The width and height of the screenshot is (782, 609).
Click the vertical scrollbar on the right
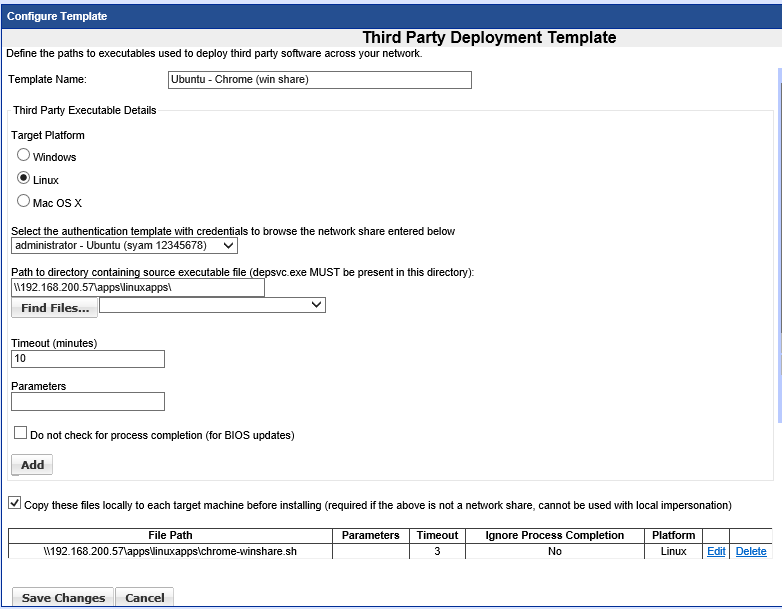pyautogui.click(x=777, y=250)
